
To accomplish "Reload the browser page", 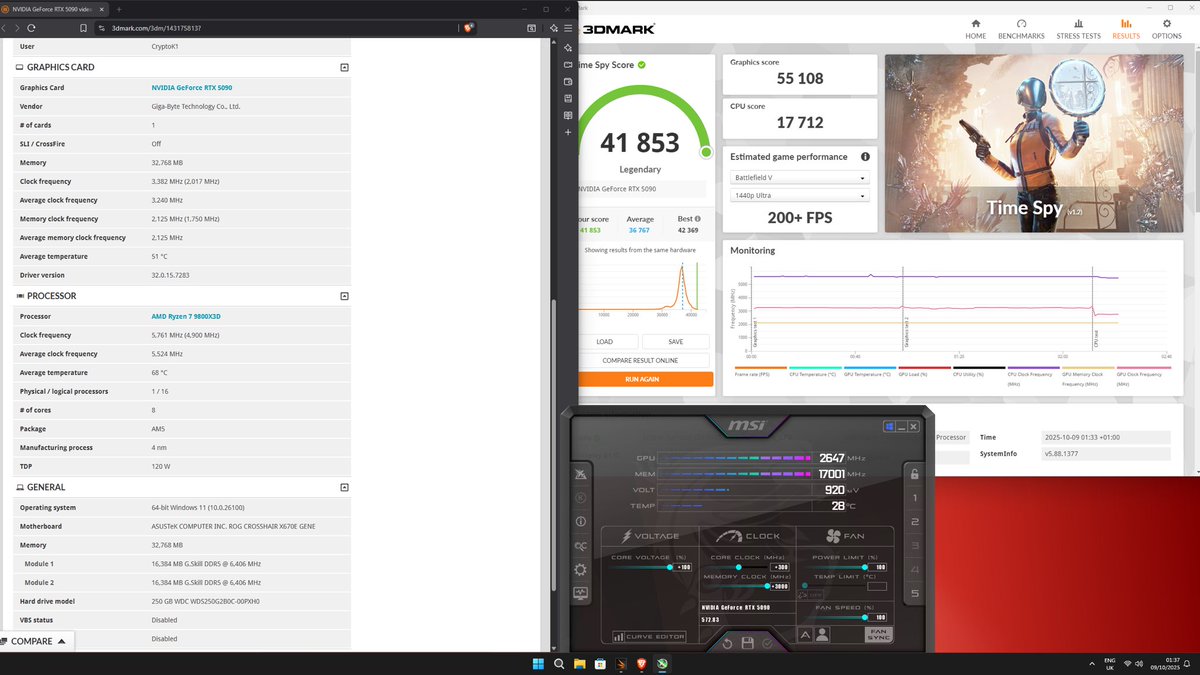I will (x=32, y=28).
